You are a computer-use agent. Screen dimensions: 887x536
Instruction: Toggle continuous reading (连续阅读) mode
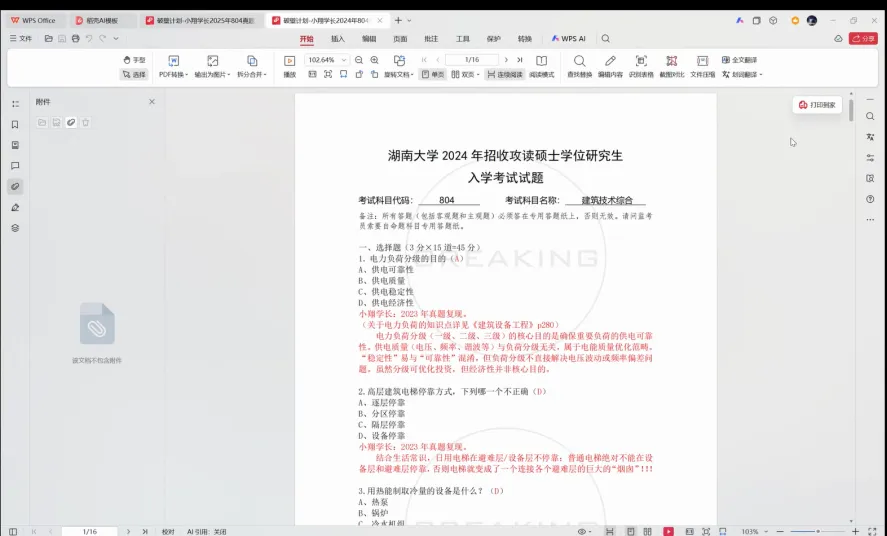point(505,74)
